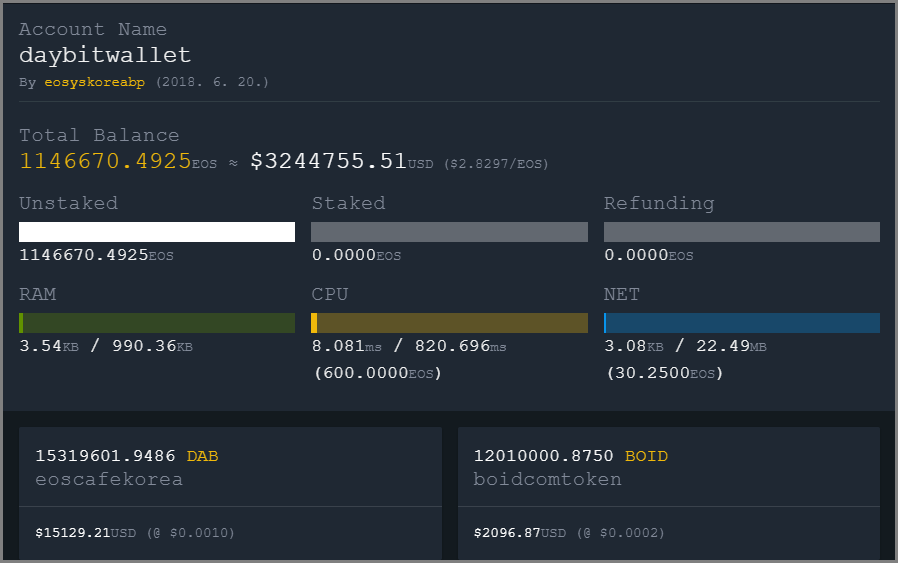The height and width of the screenshot is (563, 898).
Task: Open the eosyskoreabp creator account link
Action: pyautogui.click(x=95, y=82)
